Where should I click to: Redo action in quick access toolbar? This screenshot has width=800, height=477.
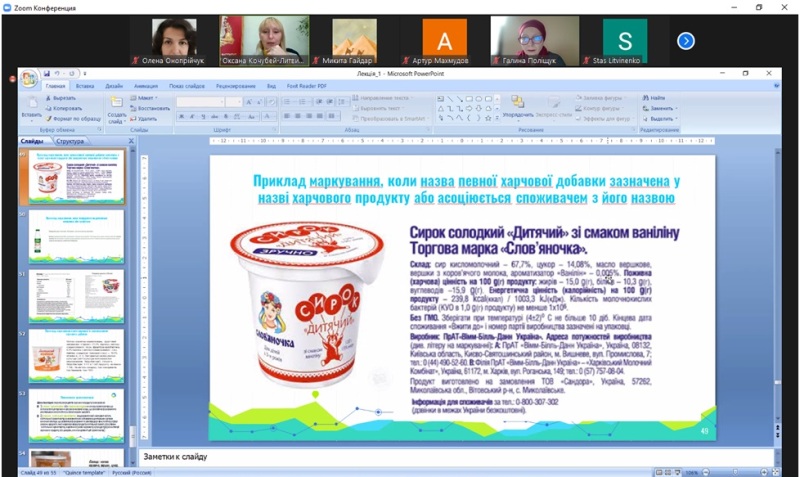point(72,73)
